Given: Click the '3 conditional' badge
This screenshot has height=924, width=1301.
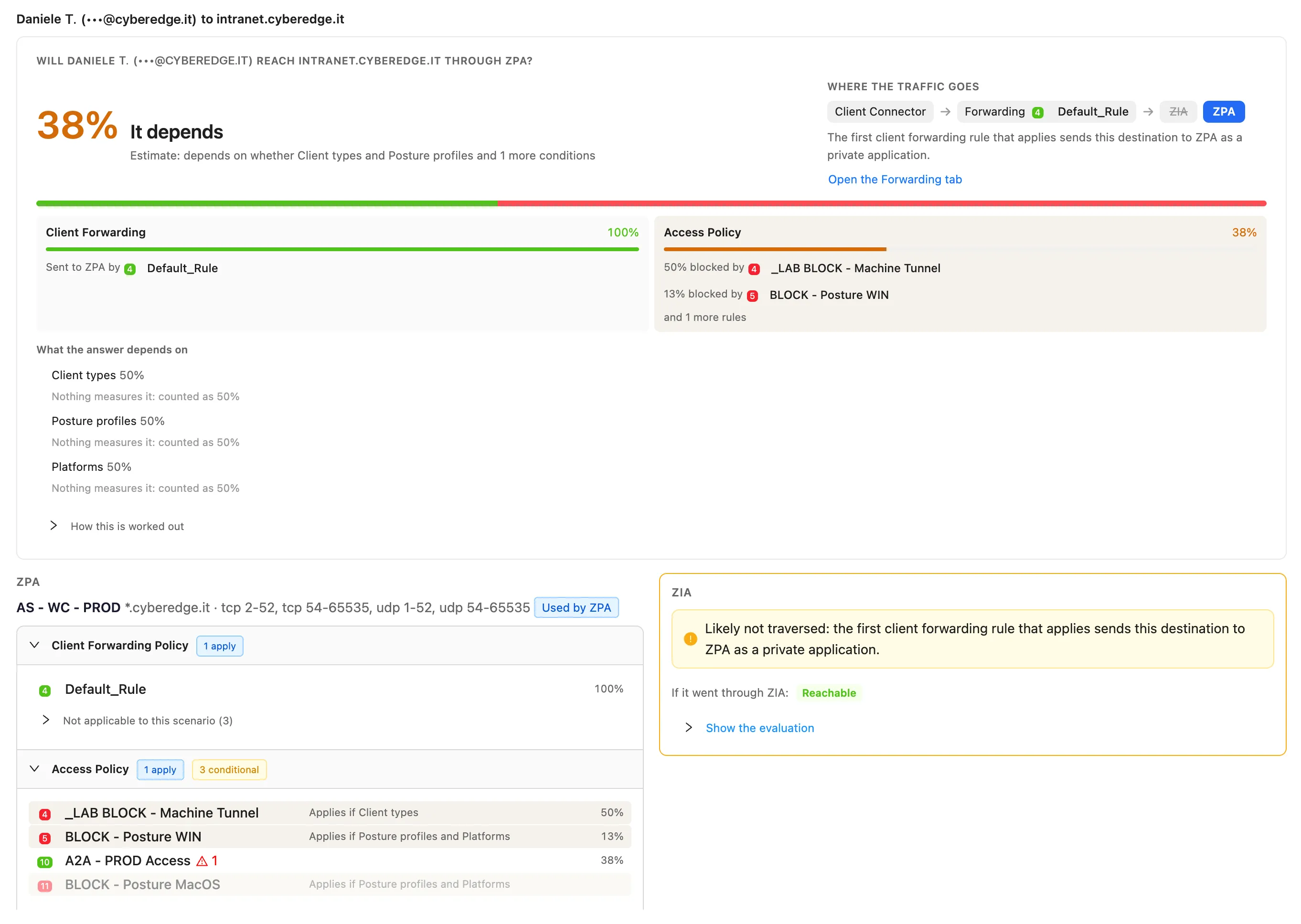Looking at the screenshot, I should (229, 770).
